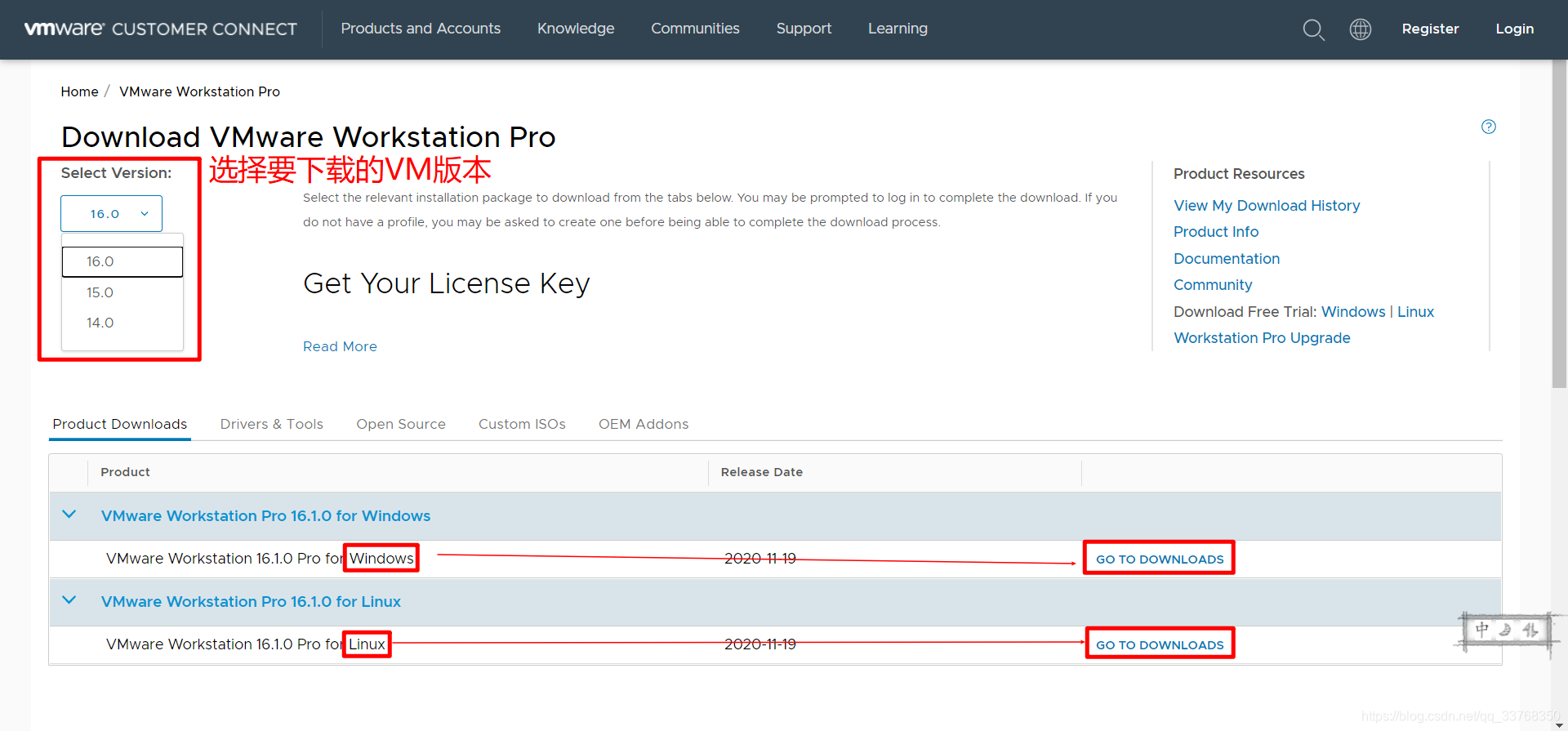Switch to the Product Downloads tab
Image resolution: width=1568 pixels, height=731 pixels.
coord(120,424)
